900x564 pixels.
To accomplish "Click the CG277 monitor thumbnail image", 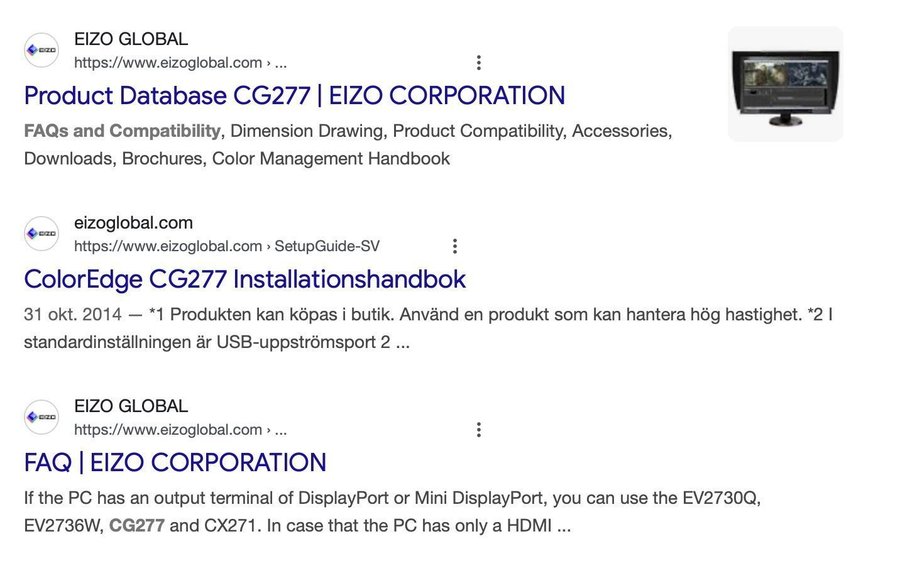I will pyautogui.click(x=785, y=84).
